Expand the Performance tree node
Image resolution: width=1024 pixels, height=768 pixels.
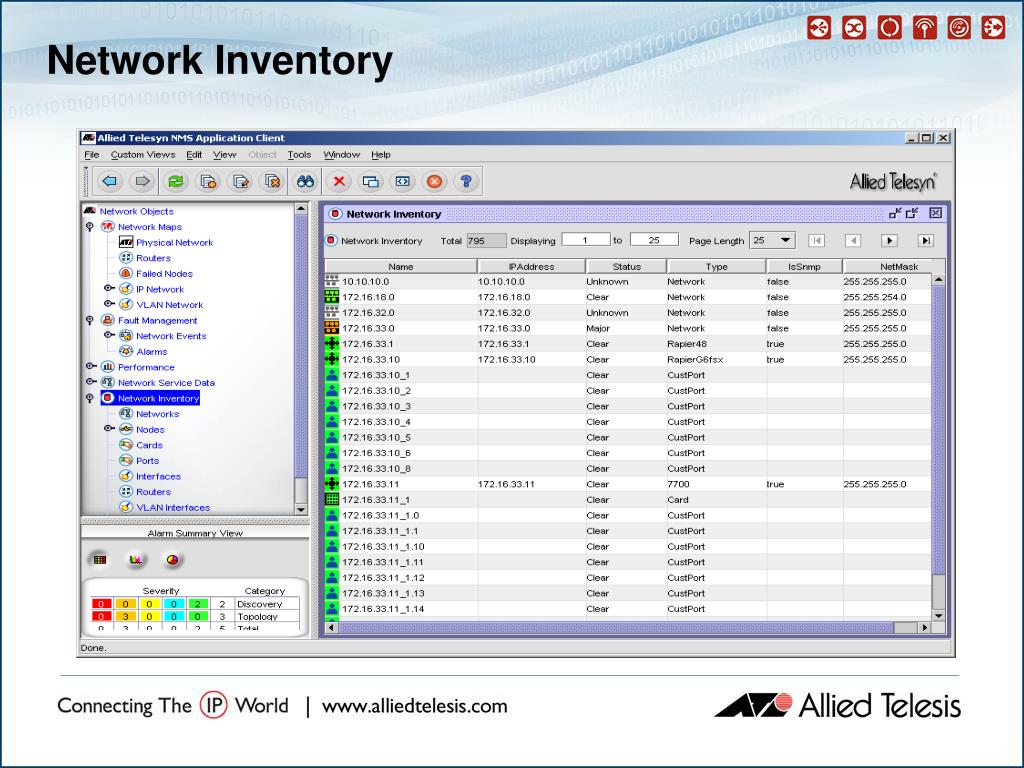(x=91, y=366)
